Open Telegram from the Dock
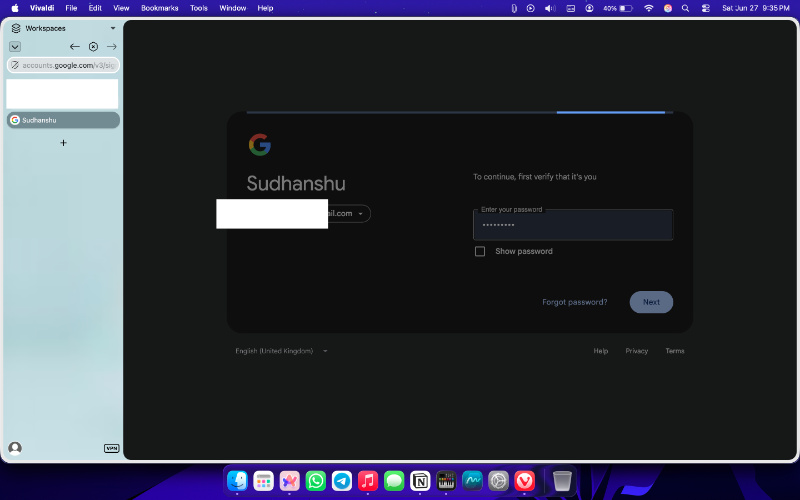The image size is (800, 500). 342,481
